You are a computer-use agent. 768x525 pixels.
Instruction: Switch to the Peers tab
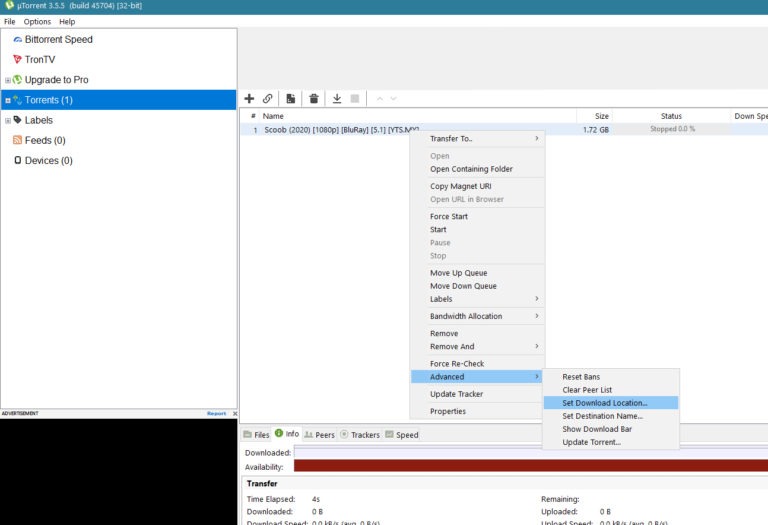click(x=320, y=434)
